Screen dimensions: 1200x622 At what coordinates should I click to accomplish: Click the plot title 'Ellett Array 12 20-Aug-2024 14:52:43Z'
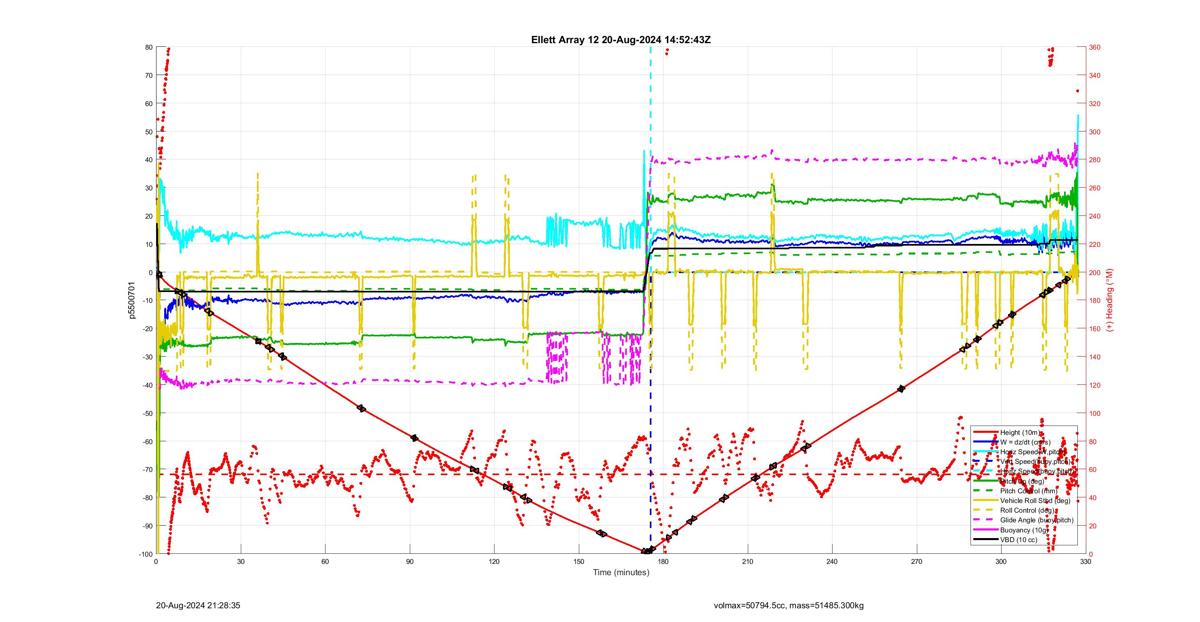(621, 40)
